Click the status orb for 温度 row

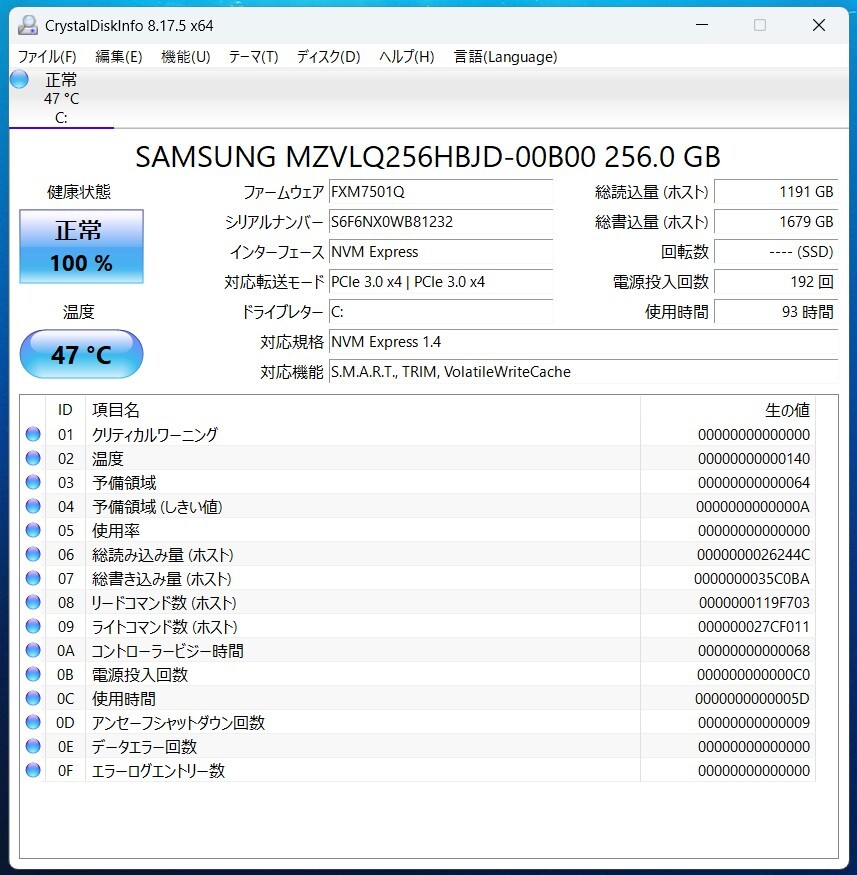coord(33,458)
